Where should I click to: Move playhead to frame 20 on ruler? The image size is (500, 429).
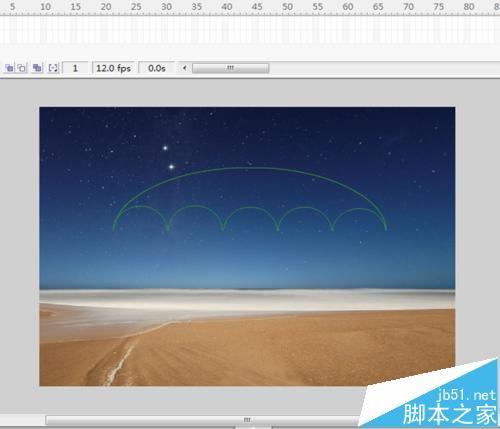tap(106, 7)
